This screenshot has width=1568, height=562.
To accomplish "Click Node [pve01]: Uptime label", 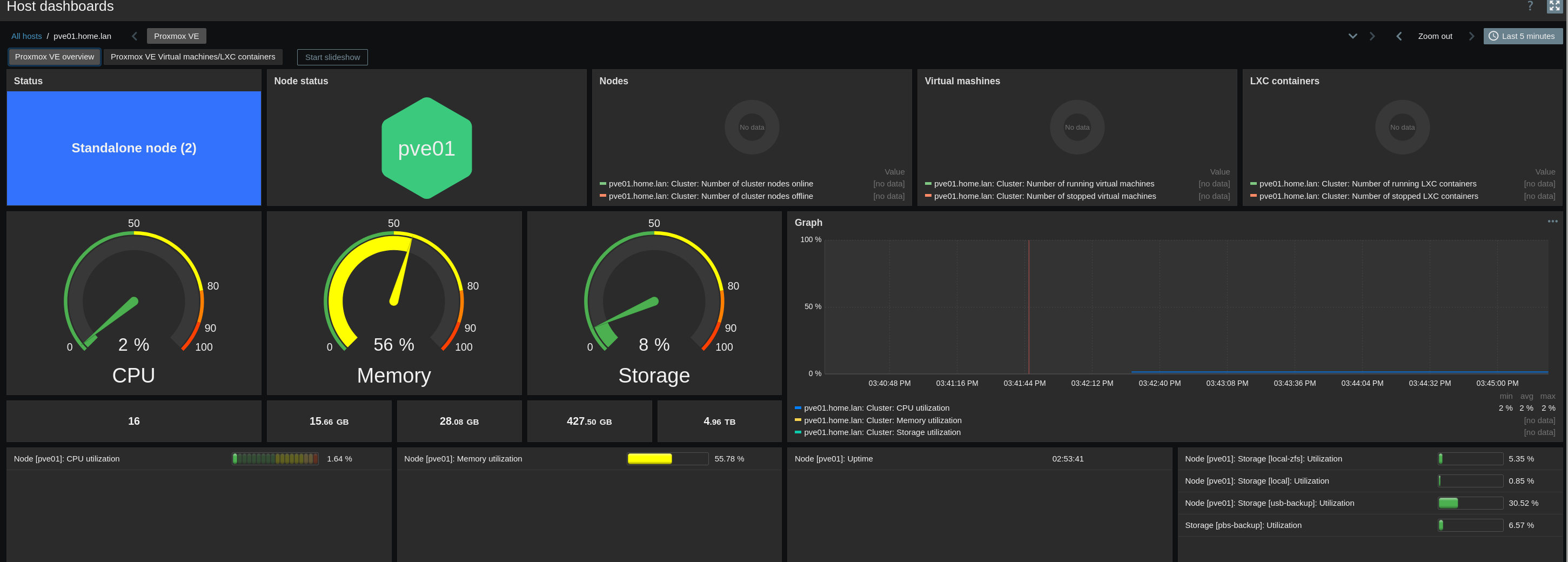I will pos(833,458).
